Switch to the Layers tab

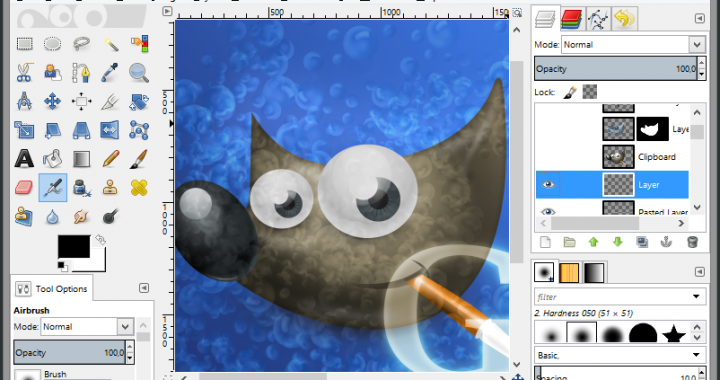[x=546, y=20]
